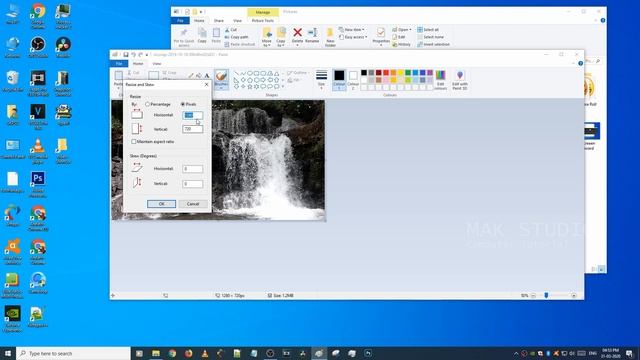Screen dimensions: 640x360
Task: Open Edit colours in Paint ribbon
Action: (x=440, y=80)
